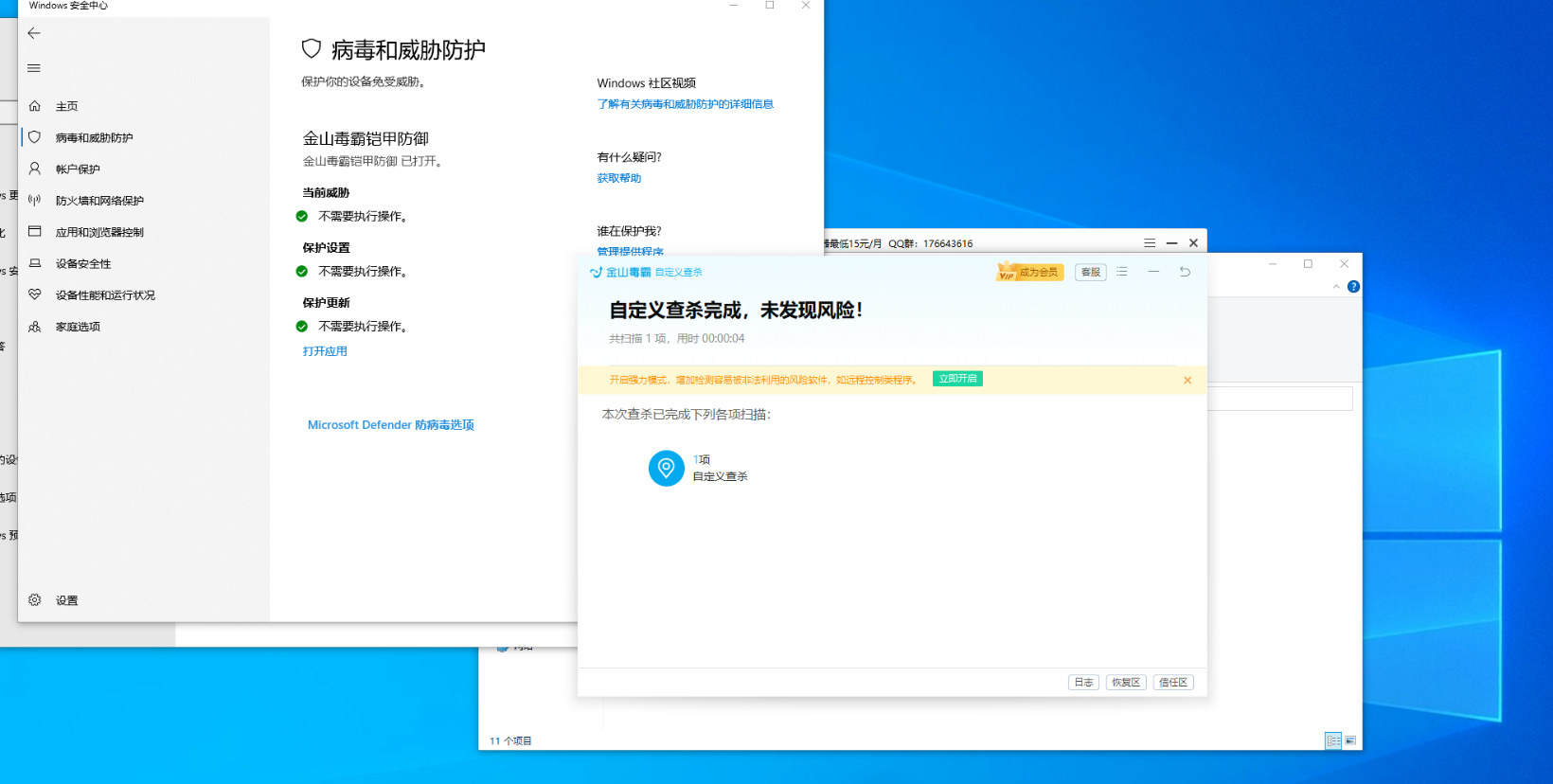Open the list menu icon in 金山毒霸
Screen dimensions: 1553x784
1122,272
